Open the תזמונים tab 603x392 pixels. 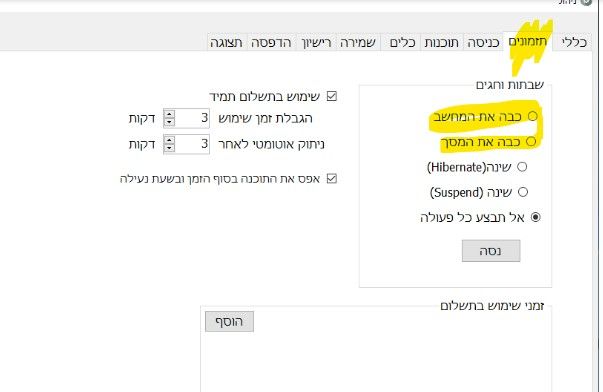(x=528, y=42)
